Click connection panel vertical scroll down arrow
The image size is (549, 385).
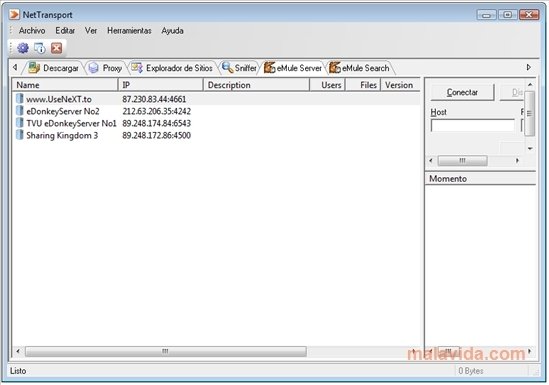[530, 148]
